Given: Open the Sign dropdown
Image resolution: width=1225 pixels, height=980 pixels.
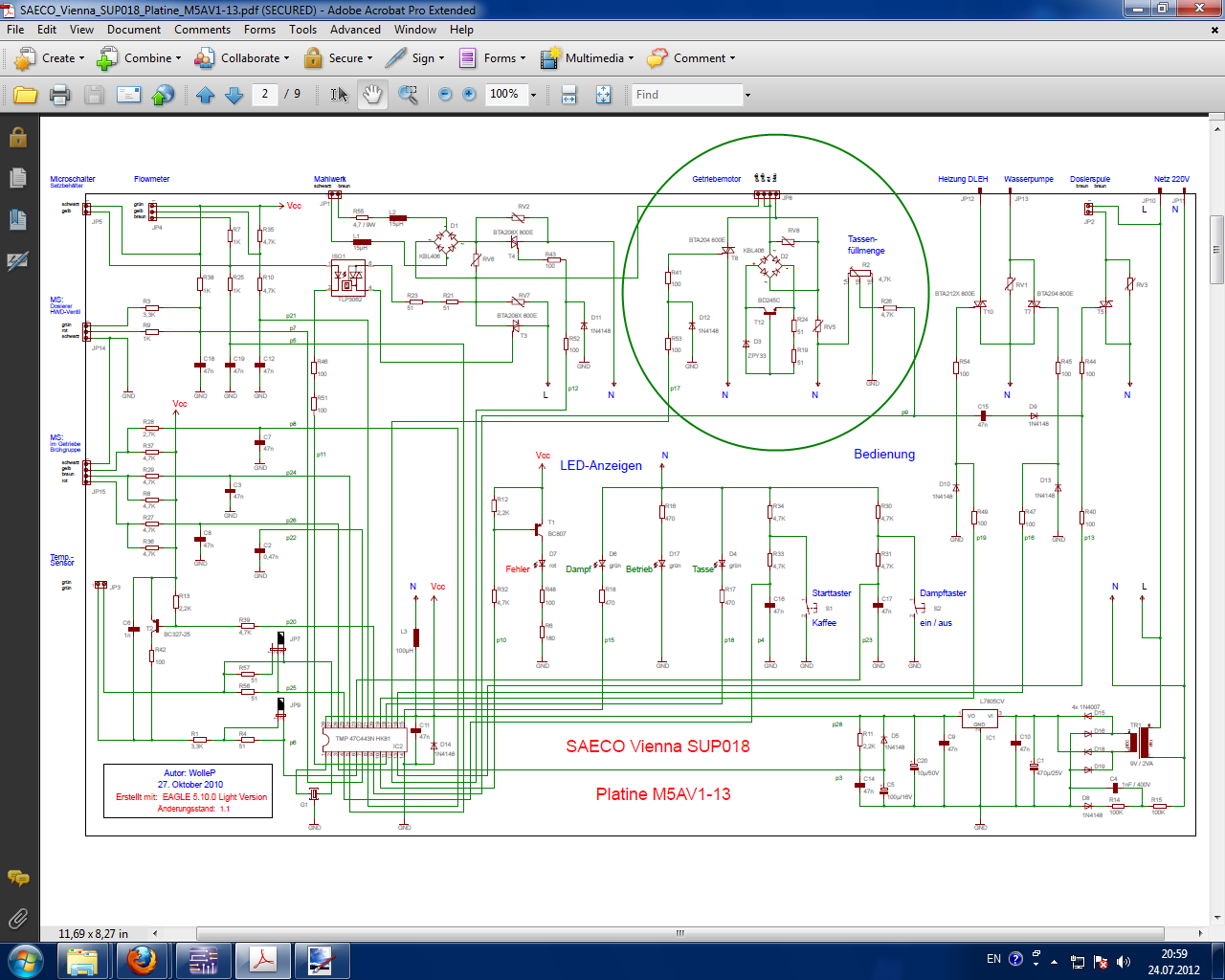Looking at the screenshot, I should [x=414, y=58].
